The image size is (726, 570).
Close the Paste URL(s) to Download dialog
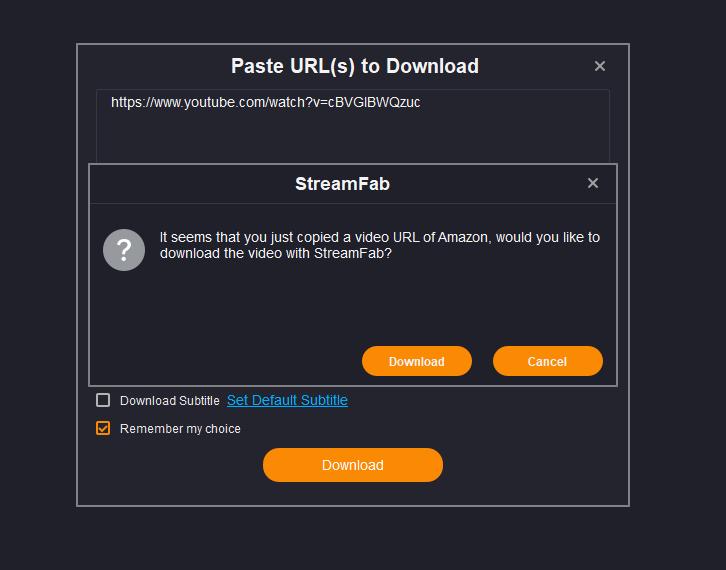[x=600, y=66]
